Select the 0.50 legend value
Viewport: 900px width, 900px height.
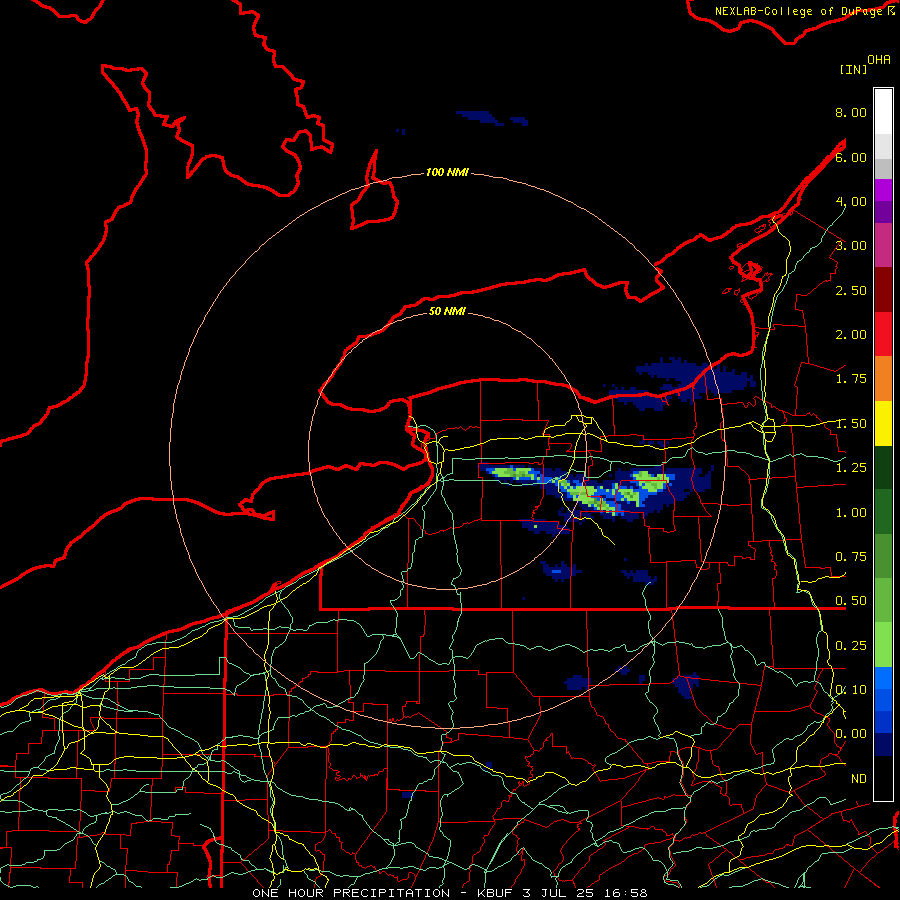[x=851, y=601]
